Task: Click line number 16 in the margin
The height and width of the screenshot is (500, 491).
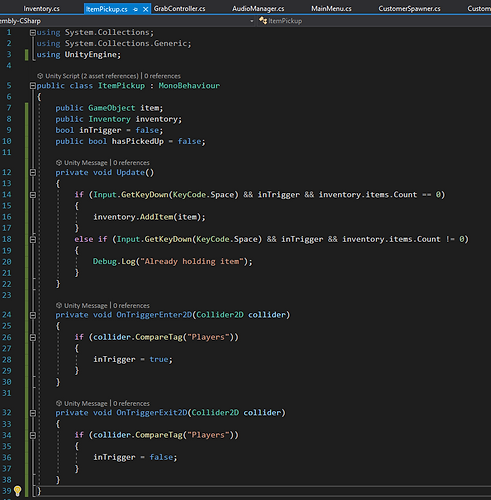Action: pos(7,217)
